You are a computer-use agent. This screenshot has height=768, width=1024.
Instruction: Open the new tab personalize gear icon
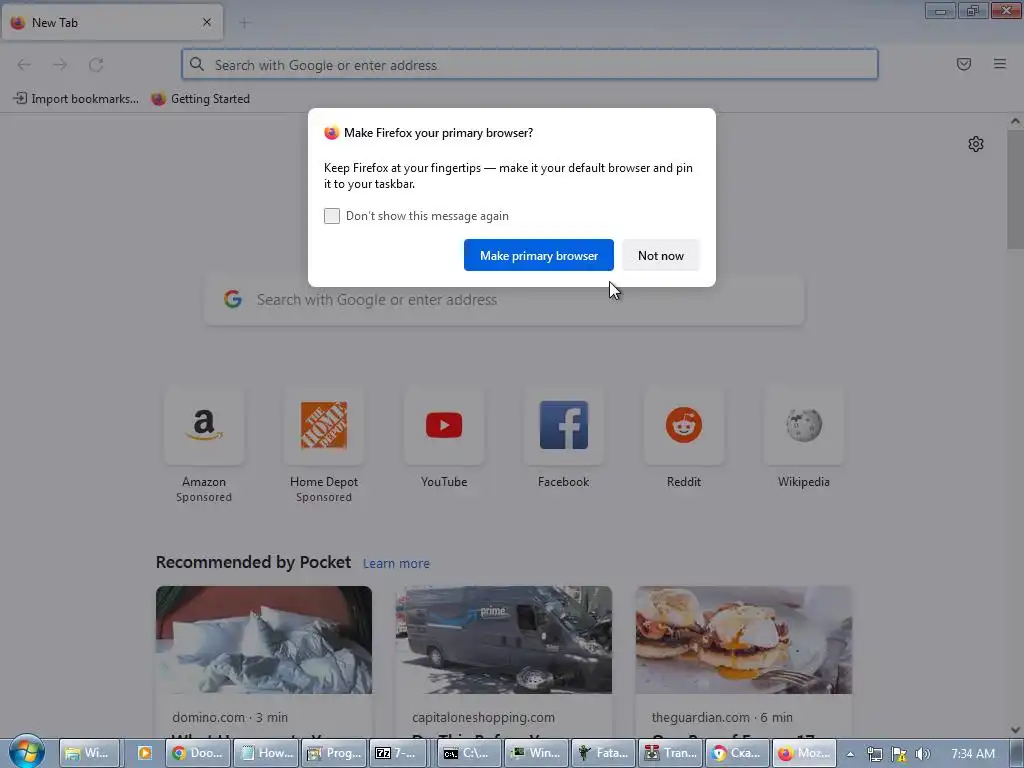976,144
